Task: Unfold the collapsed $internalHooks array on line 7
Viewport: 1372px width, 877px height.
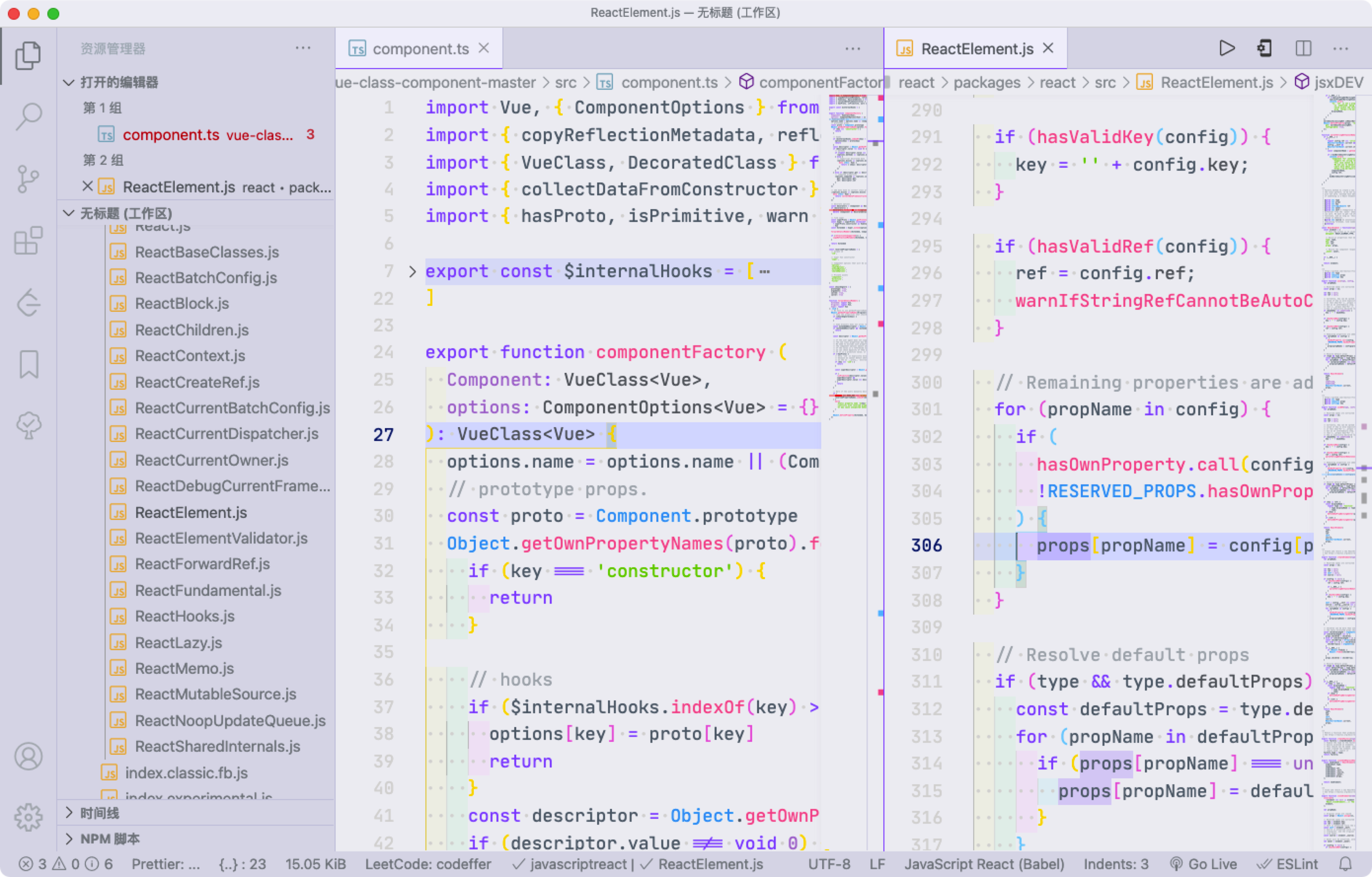Action: point(413,272)
